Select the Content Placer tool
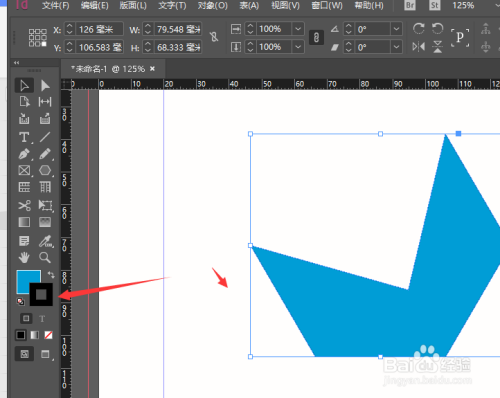The width and height of the screenshot is (500, 398). (45, 119)
